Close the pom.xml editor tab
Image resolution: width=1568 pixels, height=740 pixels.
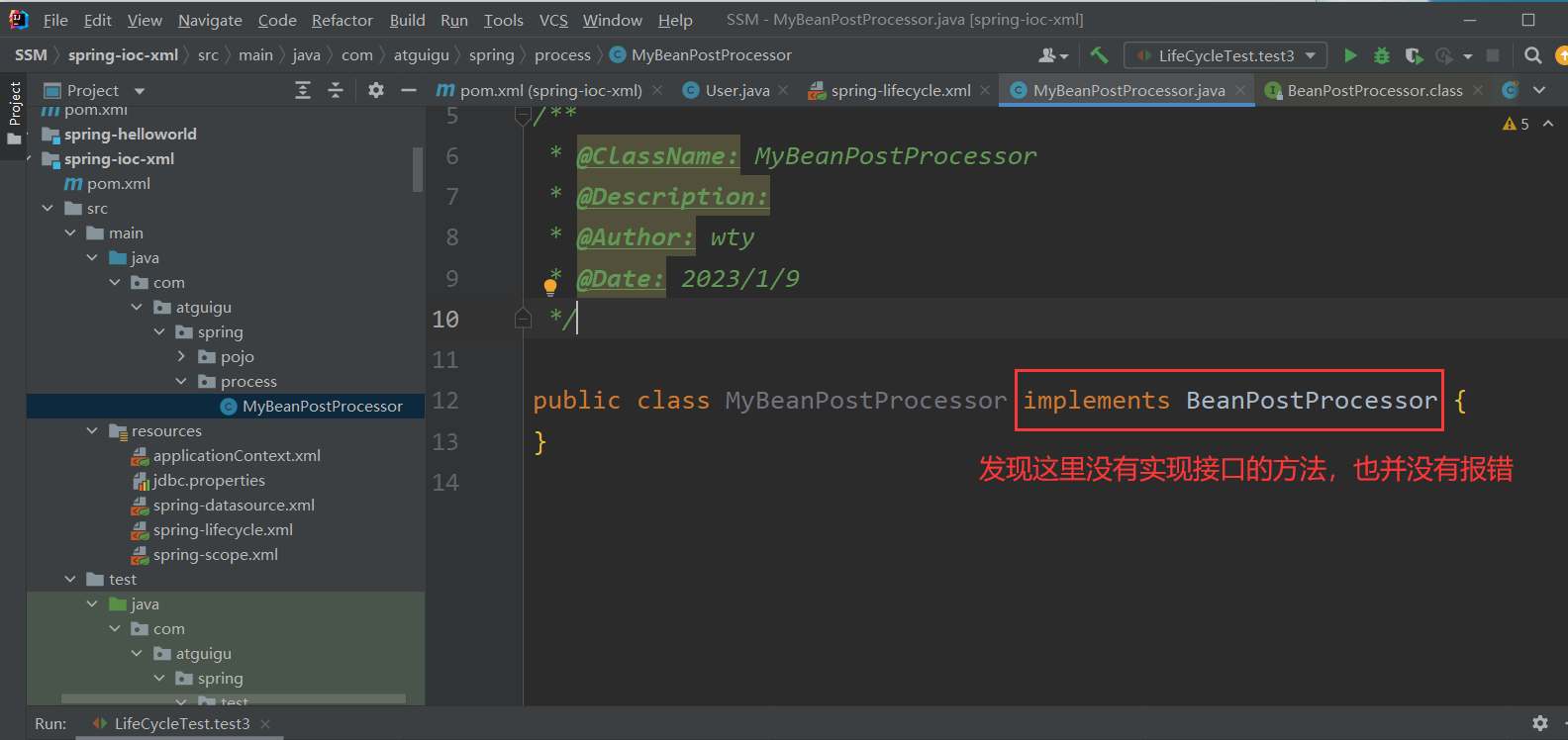point(657,90)
